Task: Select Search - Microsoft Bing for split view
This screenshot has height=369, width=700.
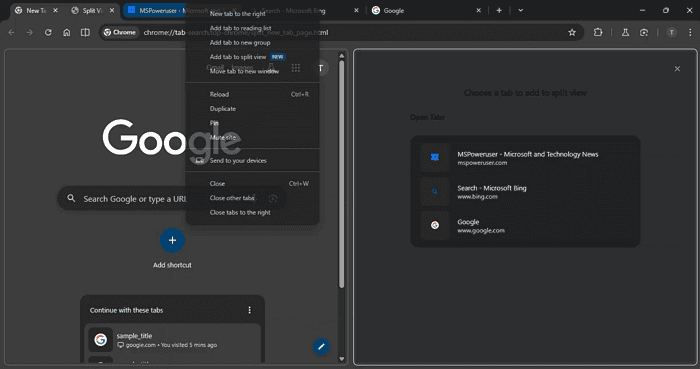Action: (525, 191)
